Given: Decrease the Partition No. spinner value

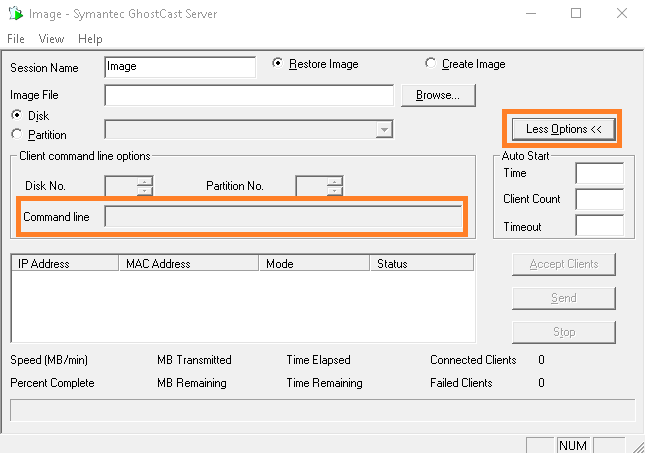Looking at the screenshot, I should point(335,190).
